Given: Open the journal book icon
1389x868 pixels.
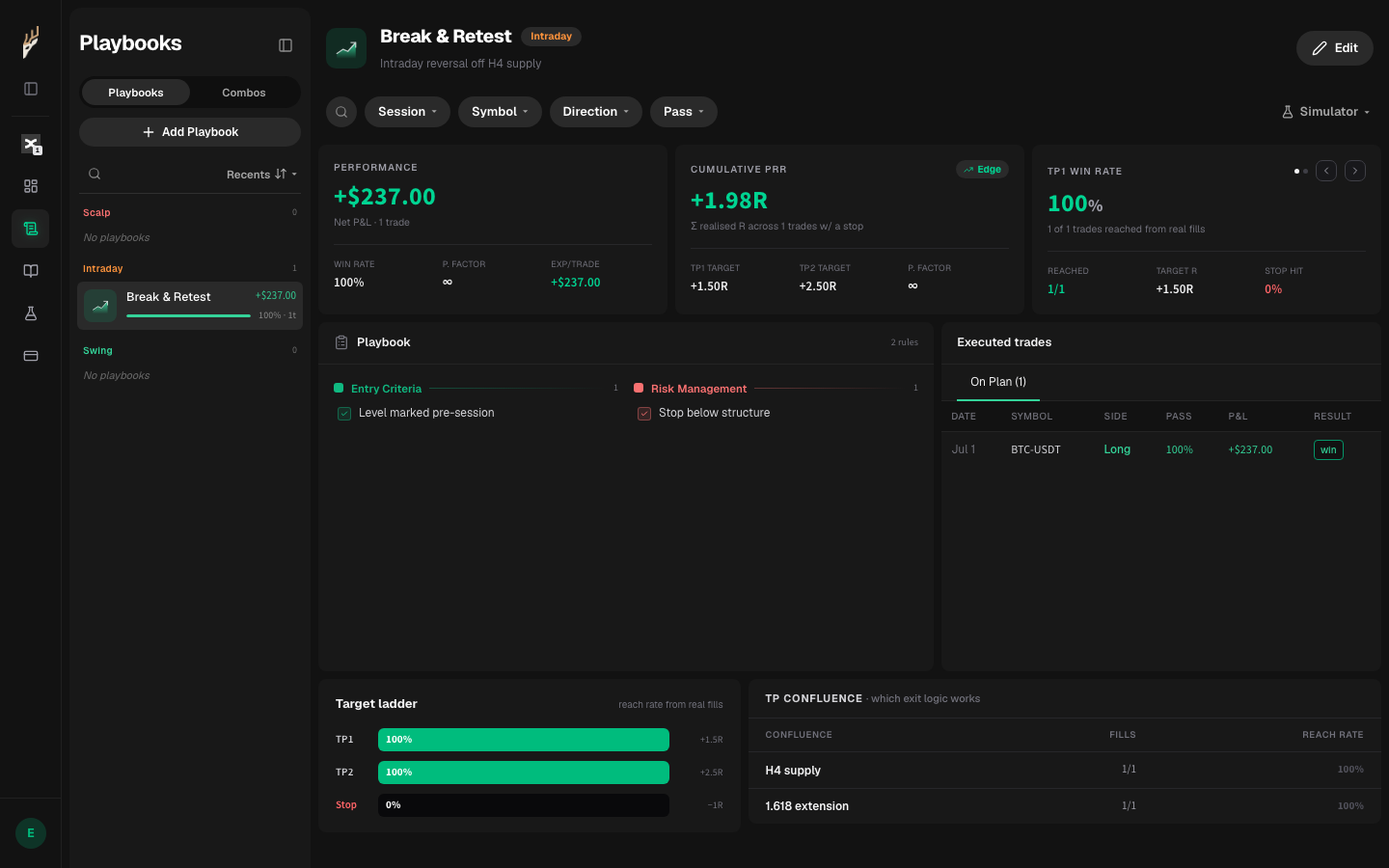Looking at the screenshot, I should 31,271.
